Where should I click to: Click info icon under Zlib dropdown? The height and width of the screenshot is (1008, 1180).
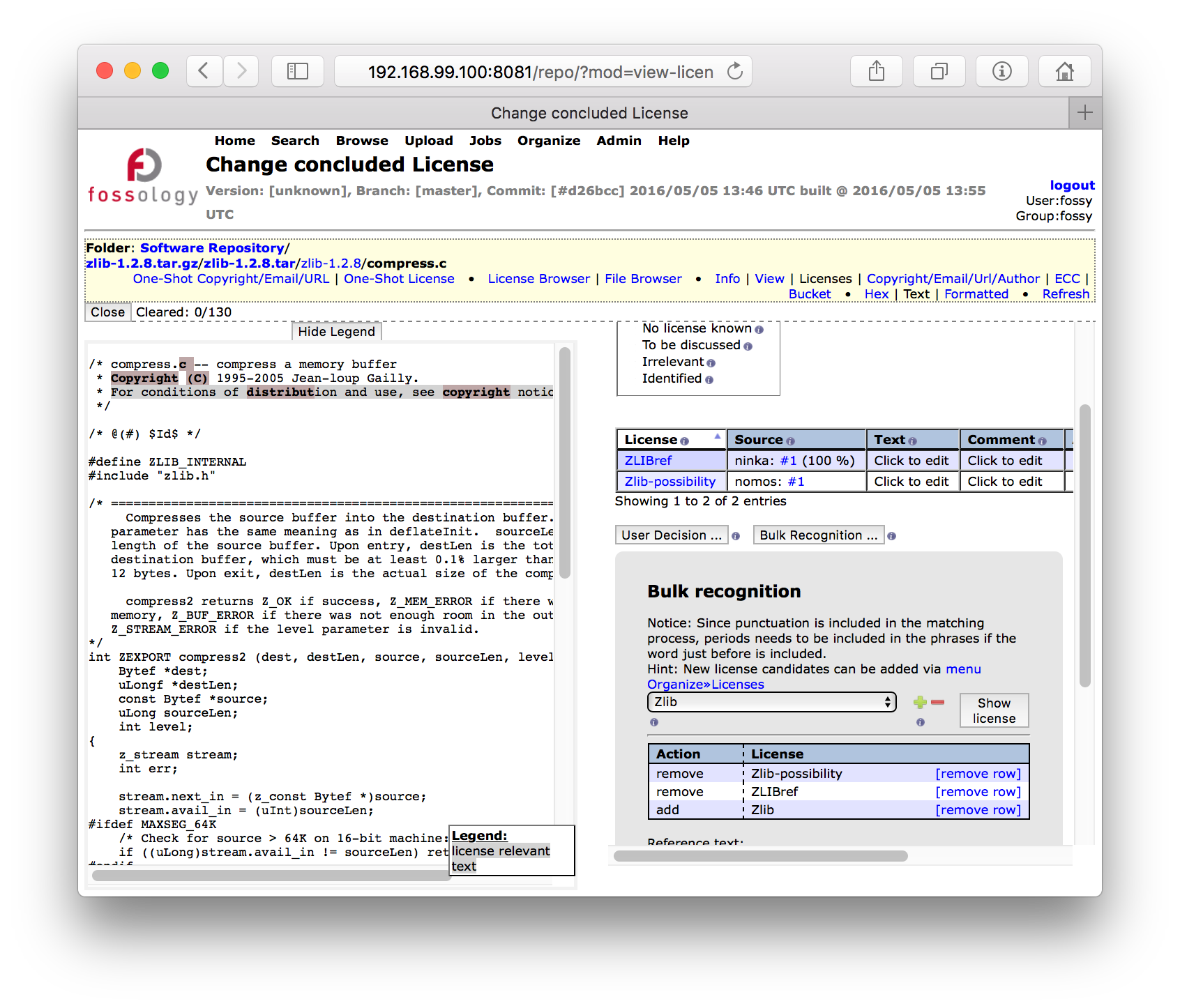654,722
